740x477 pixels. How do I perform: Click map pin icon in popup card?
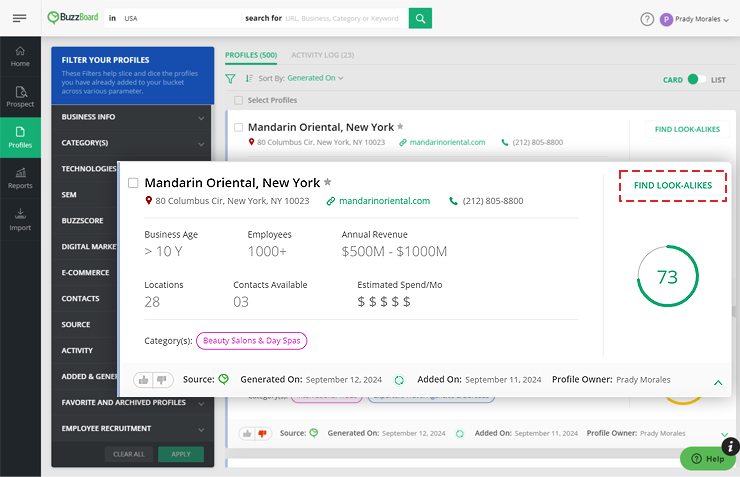[x=149, y=201]
